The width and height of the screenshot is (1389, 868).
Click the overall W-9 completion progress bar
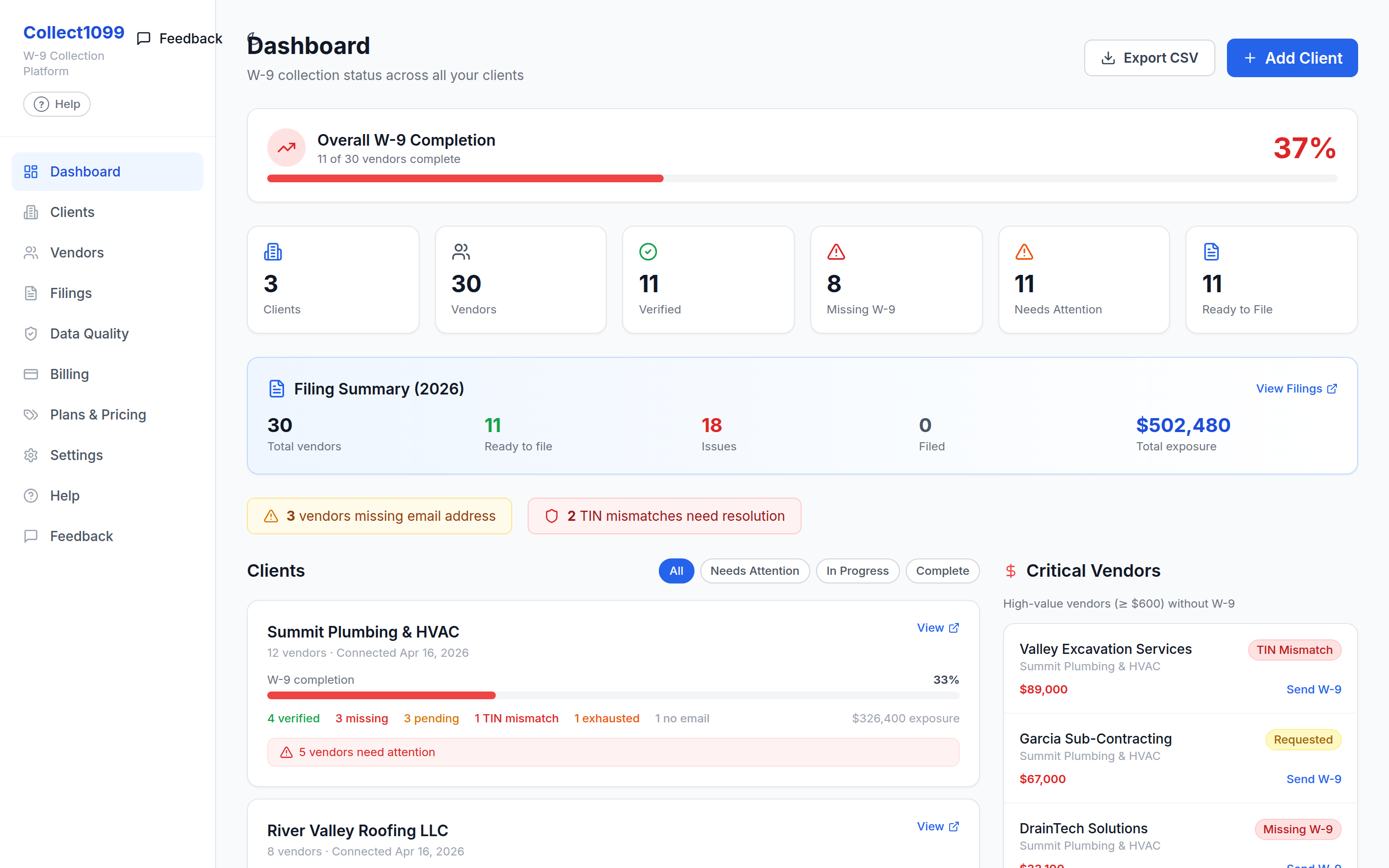802,178
